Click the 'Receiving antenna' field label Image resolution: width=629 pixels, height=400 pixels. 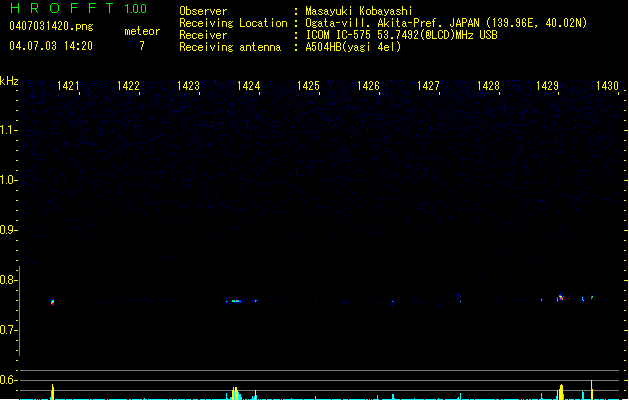(x=230, y=47)
